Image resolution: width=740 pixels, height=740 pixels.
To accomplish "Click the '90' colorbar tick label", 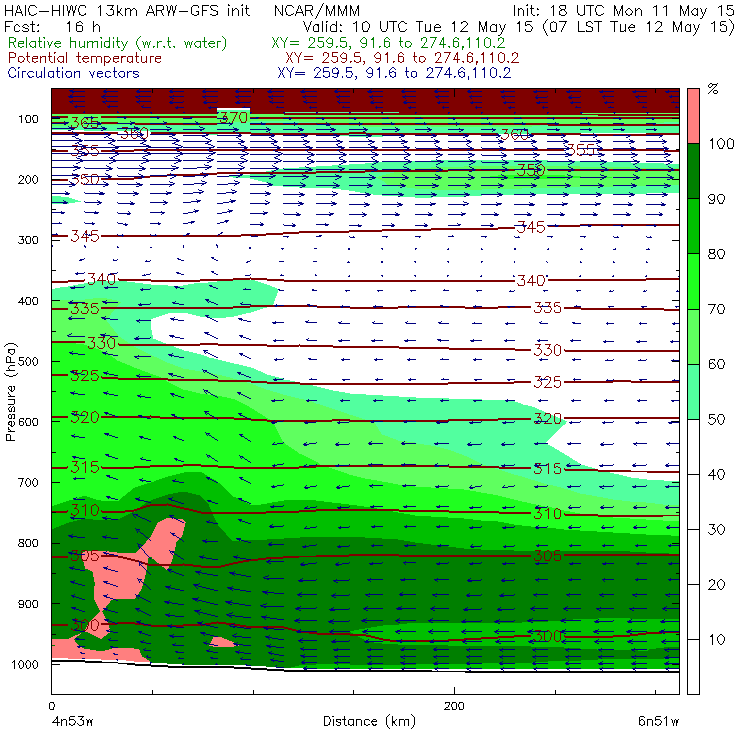I will tap(716, 199).
